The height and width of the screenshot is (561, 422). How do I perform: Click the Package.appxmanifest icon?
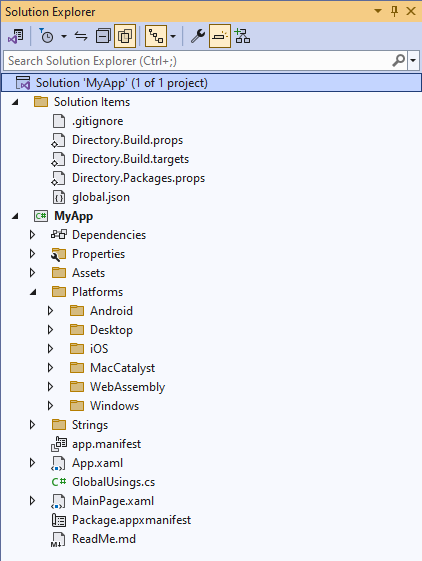point(59,520)
